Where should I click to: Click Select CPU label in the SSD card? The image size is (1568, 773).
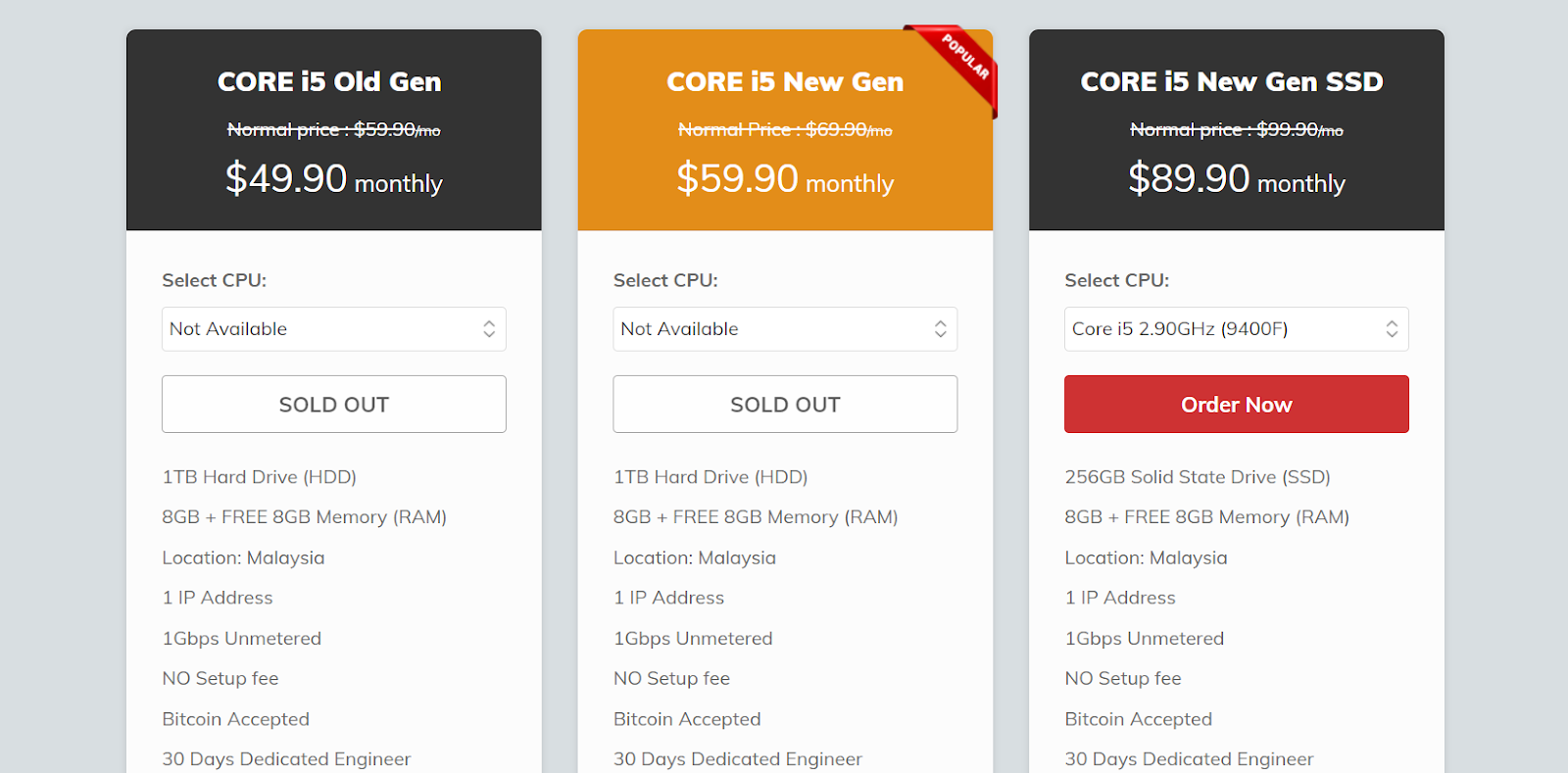1116,280
